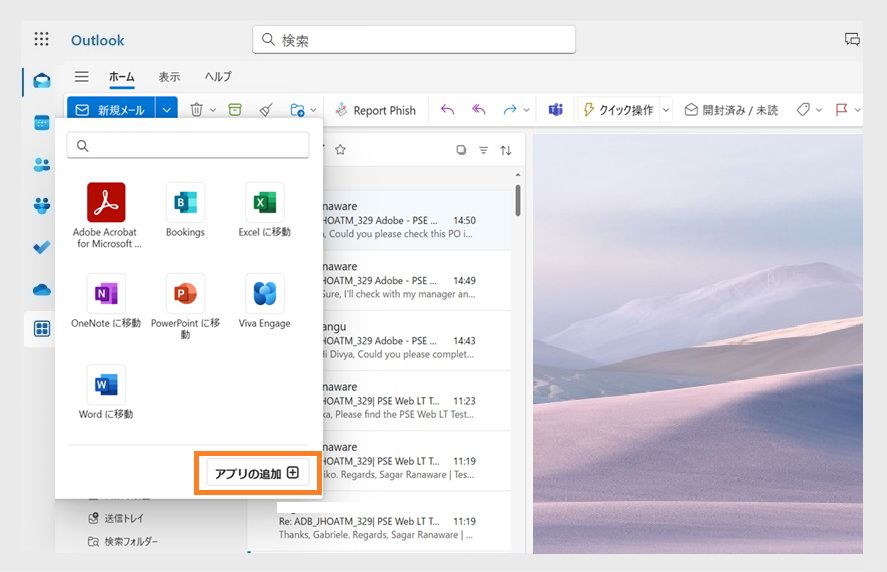Open the Bookings app
Image resolution: width=887 pixels, height=572 pixels.
coord(185,209)
